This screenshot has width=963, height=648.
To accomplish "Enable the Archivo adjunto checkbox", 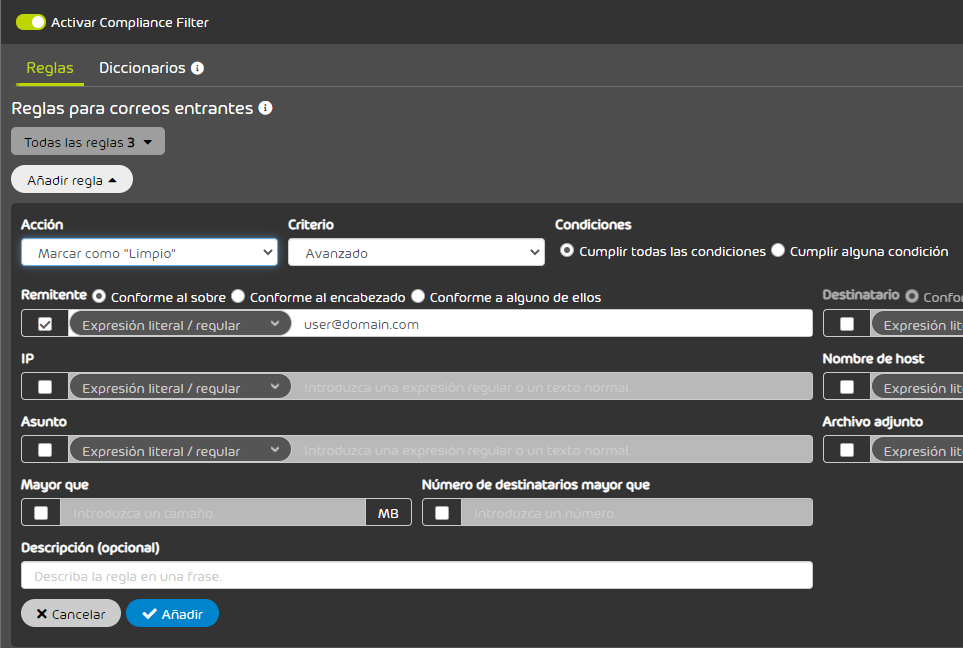I will 847,450.
